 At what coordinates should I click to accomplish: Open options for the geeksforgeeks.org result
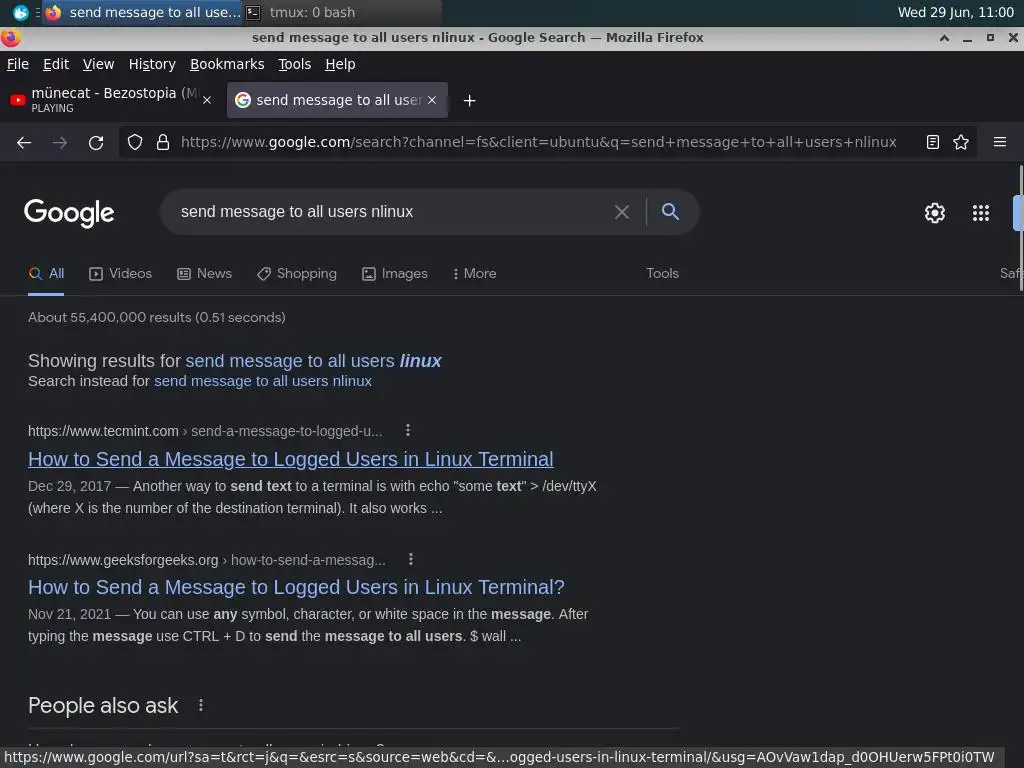(411, 559)
